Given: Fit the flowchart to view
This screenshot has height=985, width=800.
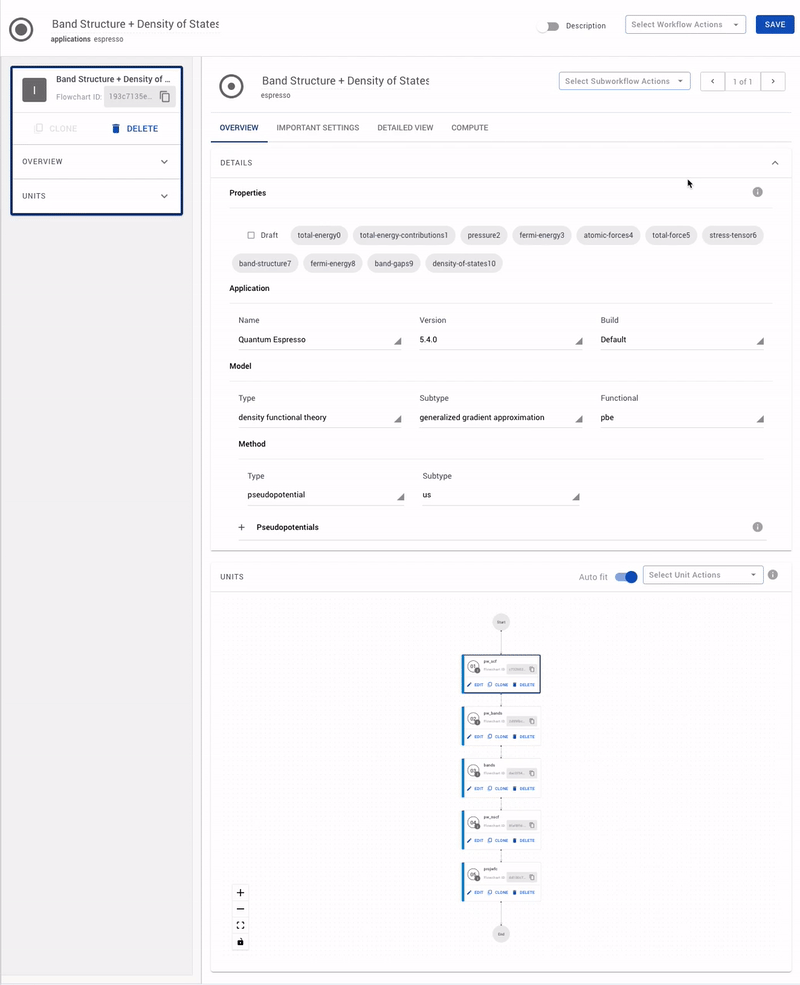Looking at the screenshot, I should tap(241, 925).
